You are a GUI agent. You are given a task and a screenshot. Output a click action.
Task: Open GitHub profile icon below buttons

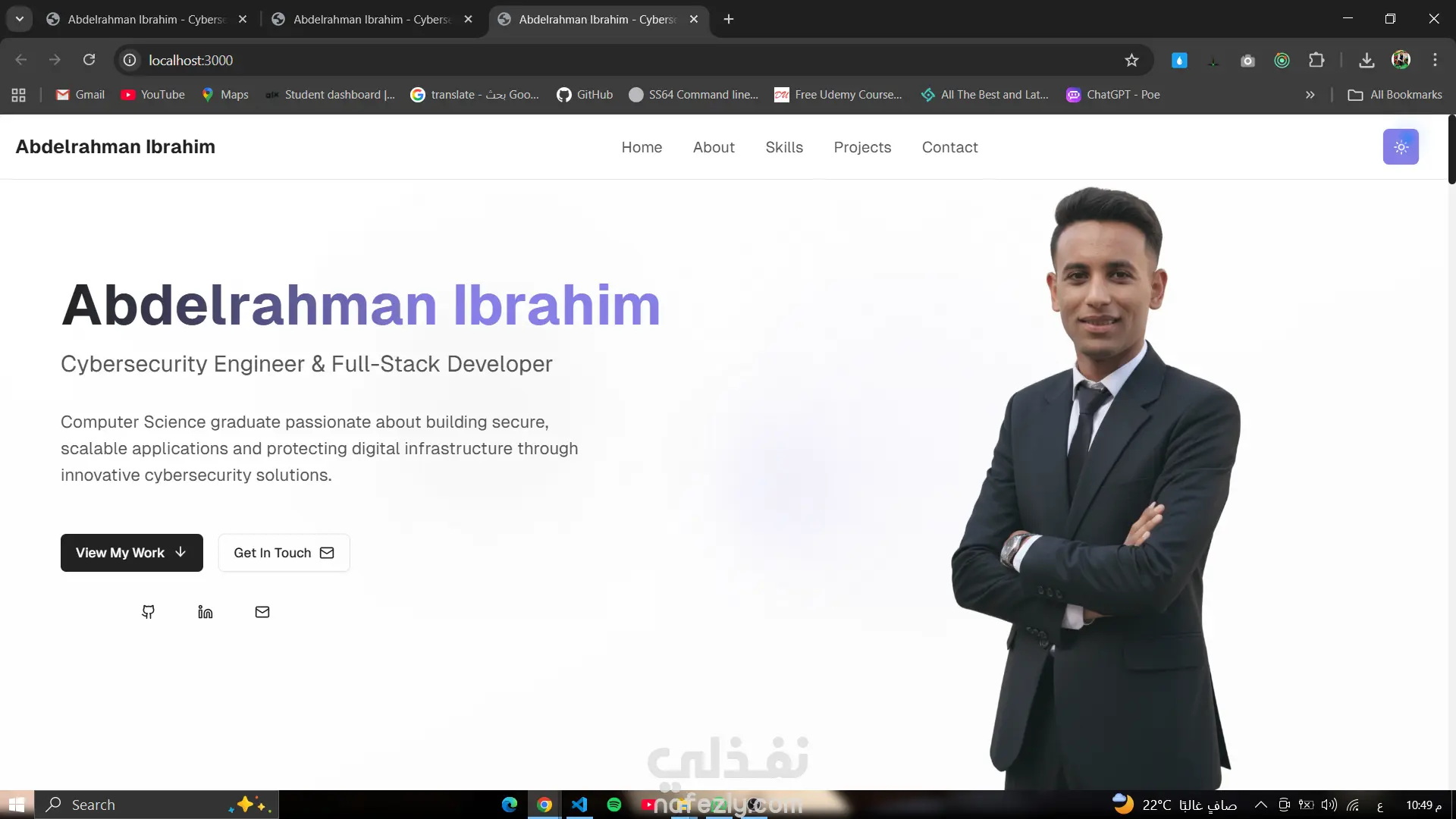[x=149, y=612]
